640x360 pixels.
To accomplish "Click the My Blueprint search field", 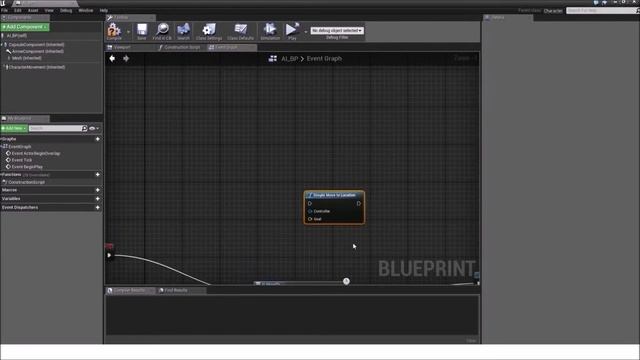I will pos(55,129).
